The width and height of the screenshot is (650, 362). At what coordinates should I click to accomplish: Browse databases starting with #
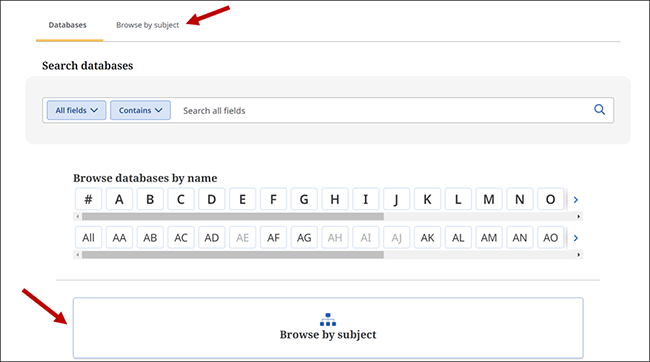click(88, 199)
